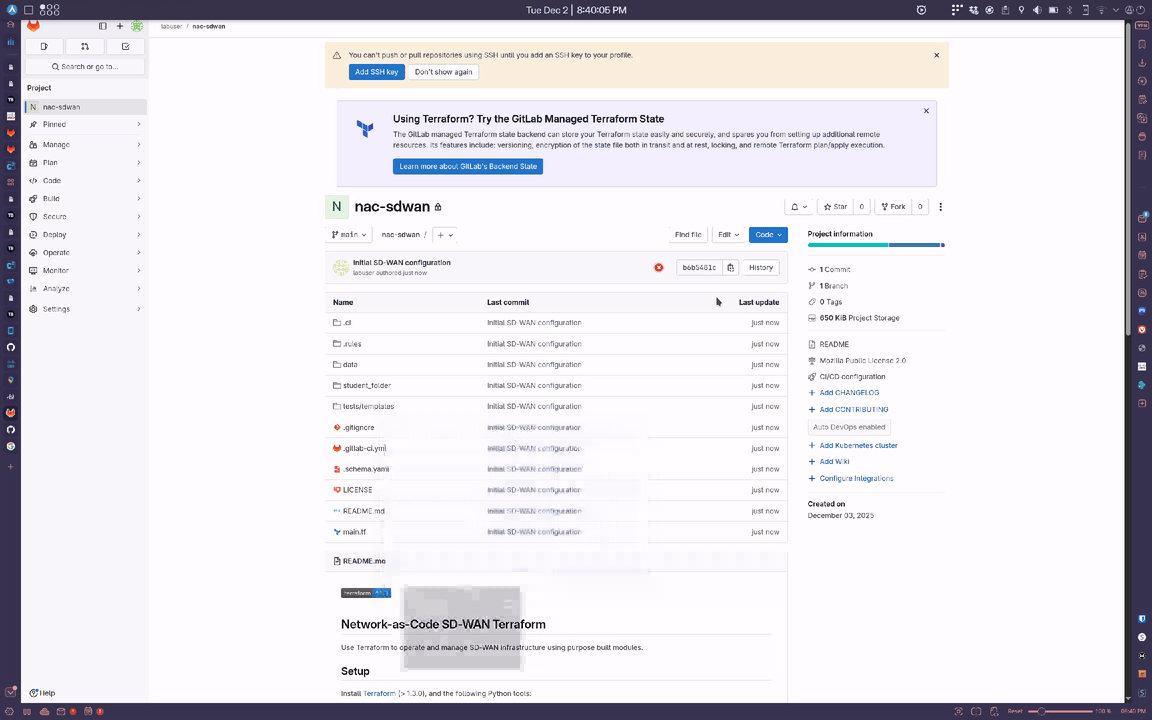
Task: Expand the Code sidebar section
Action: 85,181
